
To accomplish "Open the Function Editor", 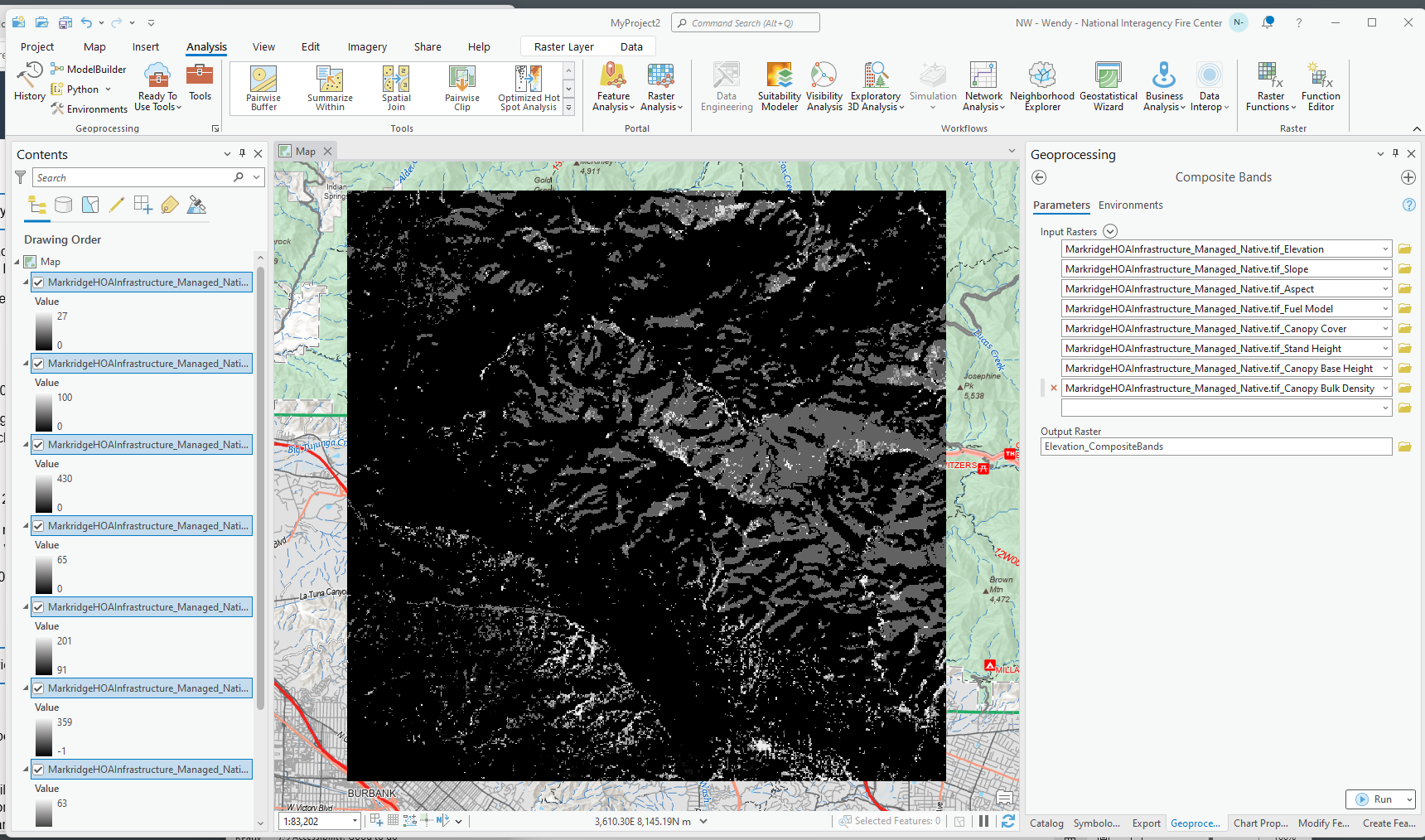I will [x=1321, y=87].
